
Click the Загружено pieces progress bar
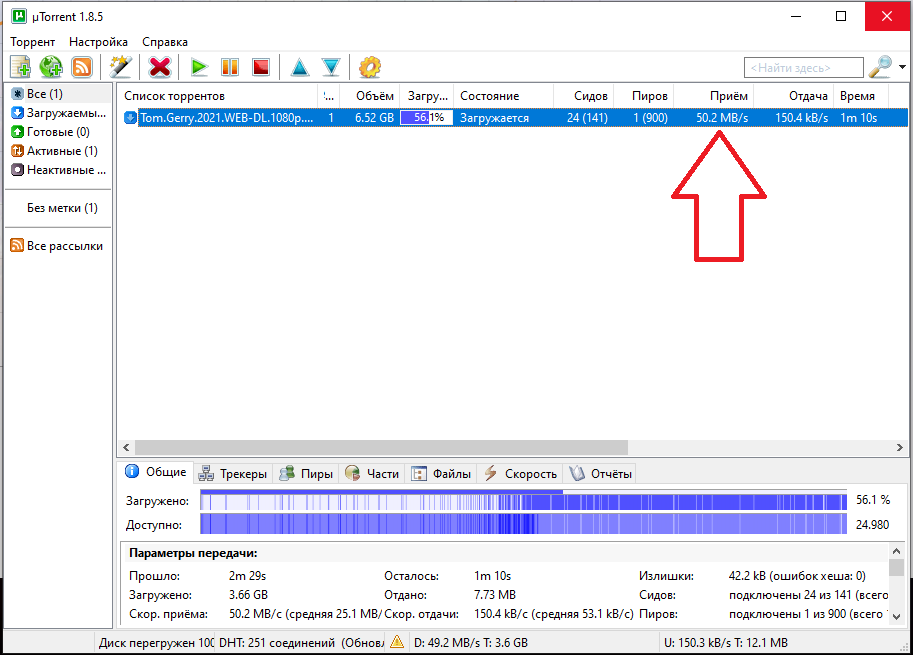pos(523,500)
